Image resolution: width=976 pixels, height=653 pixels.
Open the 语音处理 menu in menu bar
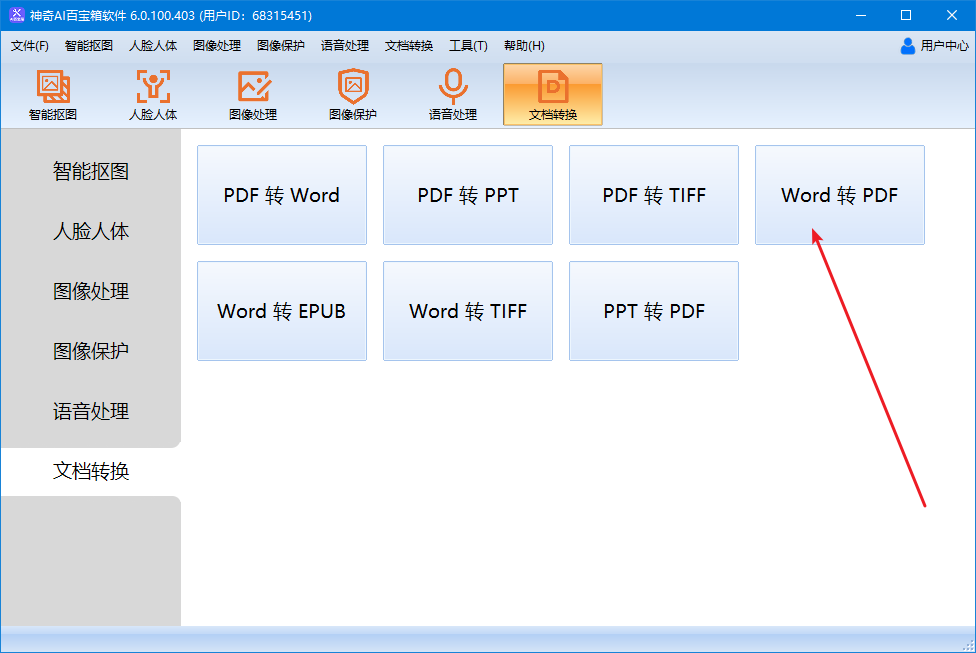pyautogui.click(x=345, y=46)
